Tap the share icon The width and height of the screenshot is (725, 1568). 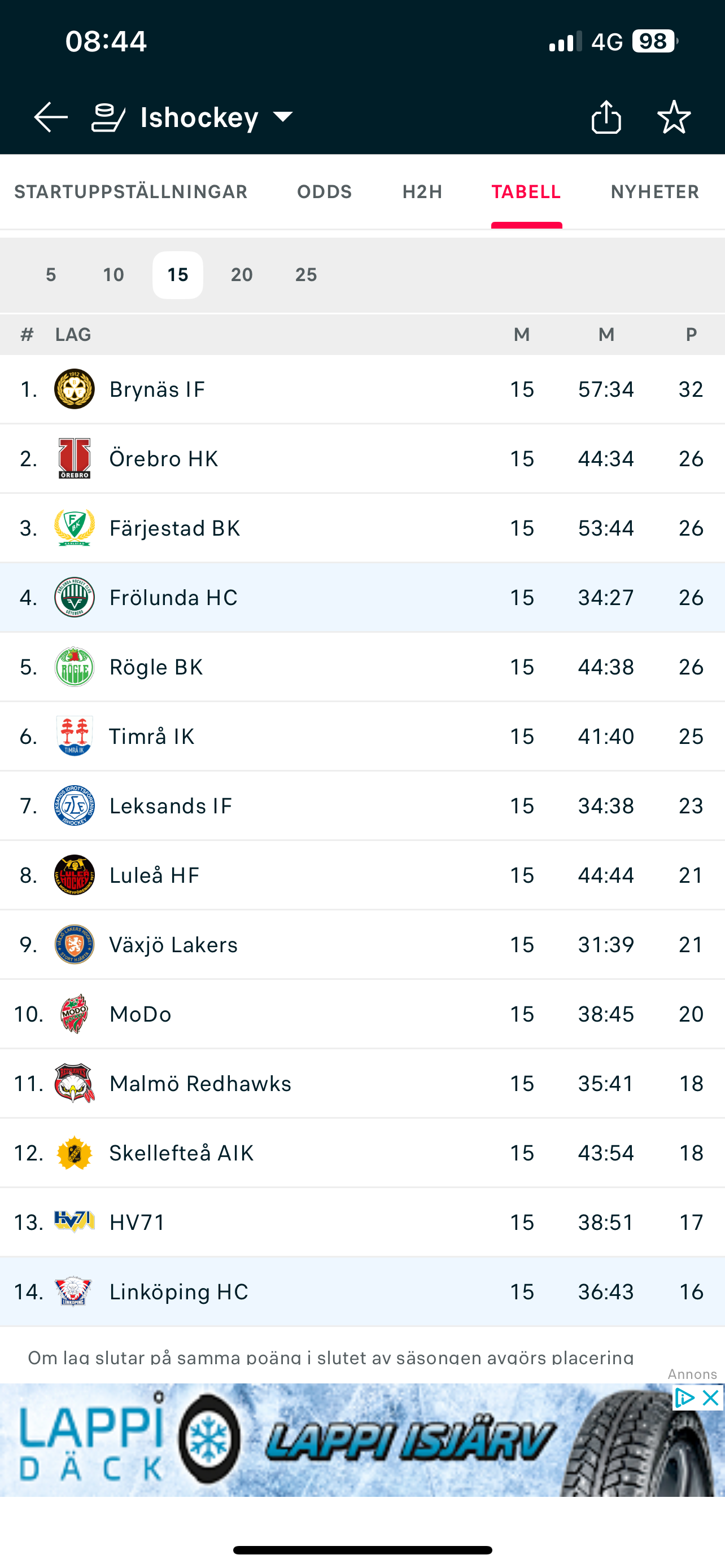pyautogui.click(x=606, y=116)
